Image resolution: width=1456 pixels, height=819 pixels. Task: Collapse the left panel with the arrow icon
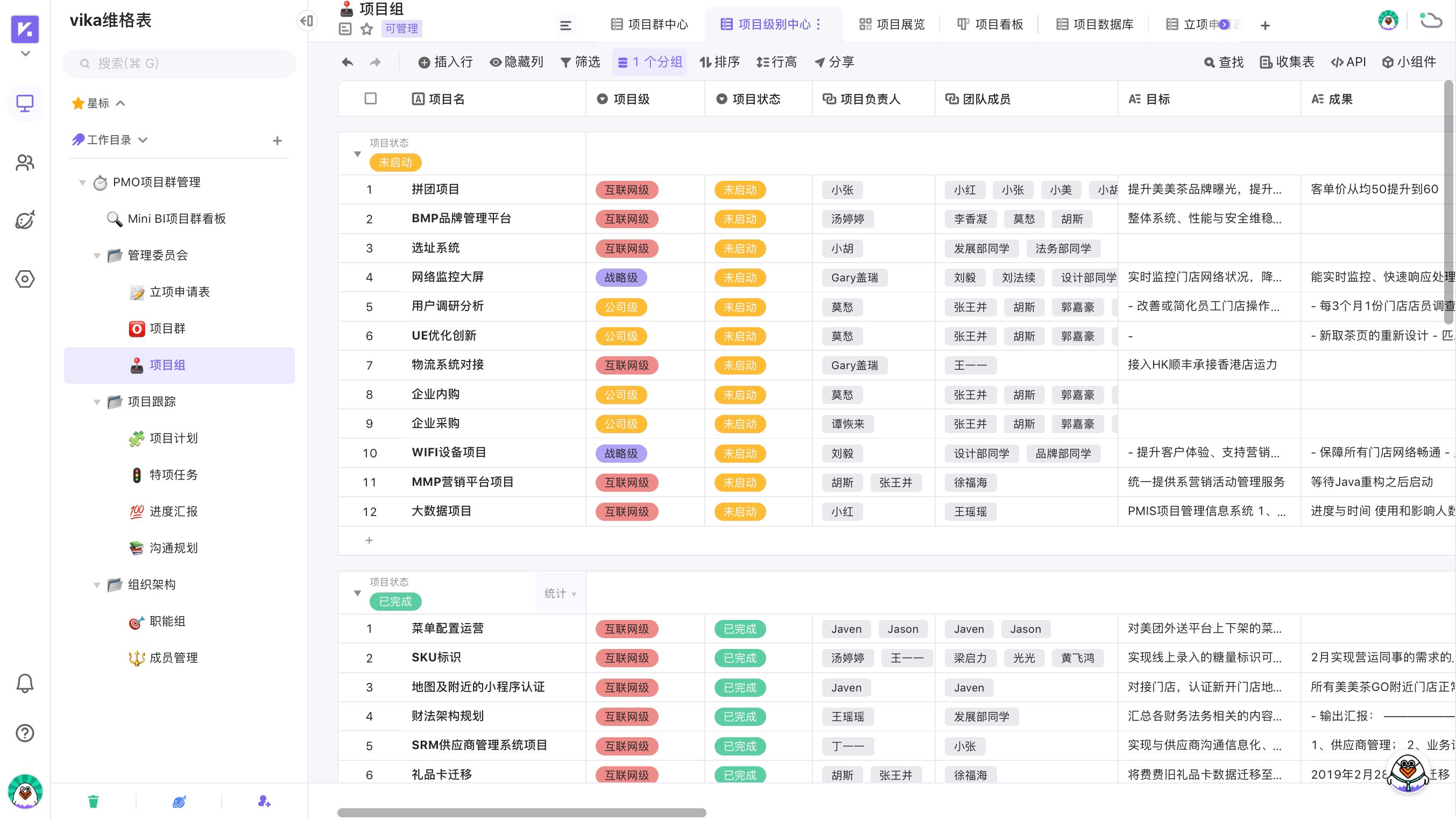pyautogui.click(x=307, y=20)
